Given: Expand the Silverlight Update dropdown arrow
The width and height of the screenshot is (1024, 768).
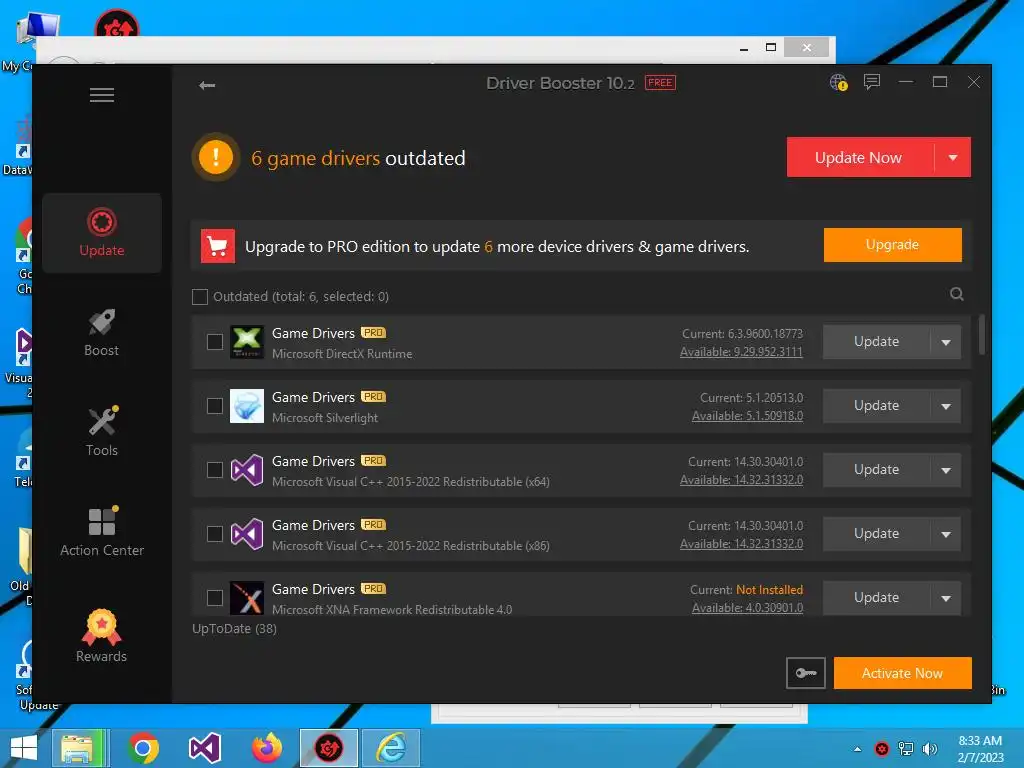Looking at the screenshot, I should (946, 406).
